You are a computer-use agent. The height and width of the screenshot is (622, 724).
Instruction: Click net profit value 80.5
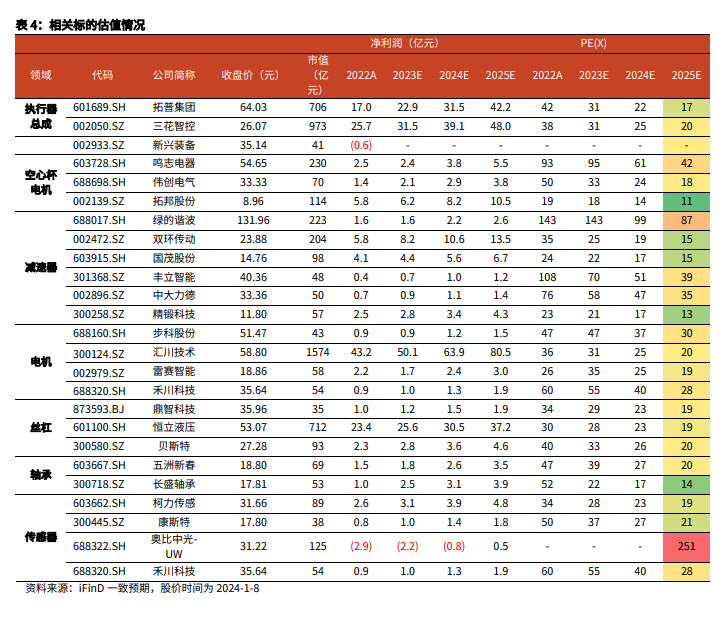pyautogui.click(x=500, y=353)
